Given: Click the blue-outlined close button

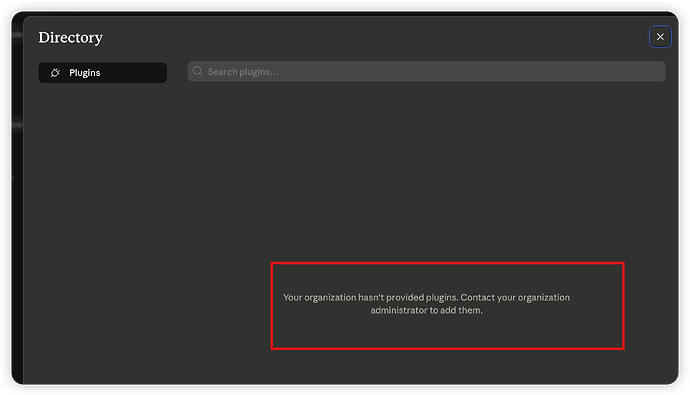Looking at the screenshot, I should click(660, 37).
